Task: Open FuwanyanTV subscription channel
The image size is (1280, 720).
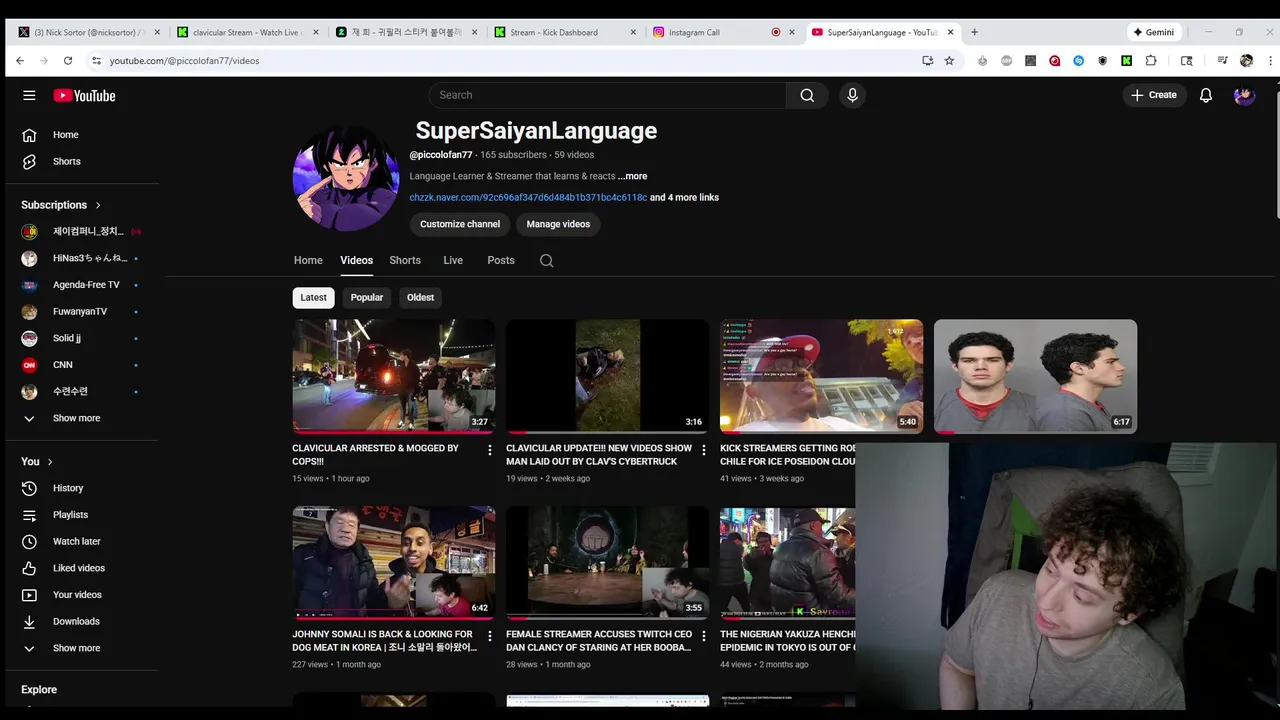Action: pyautogui.click(x=79, y=311)
